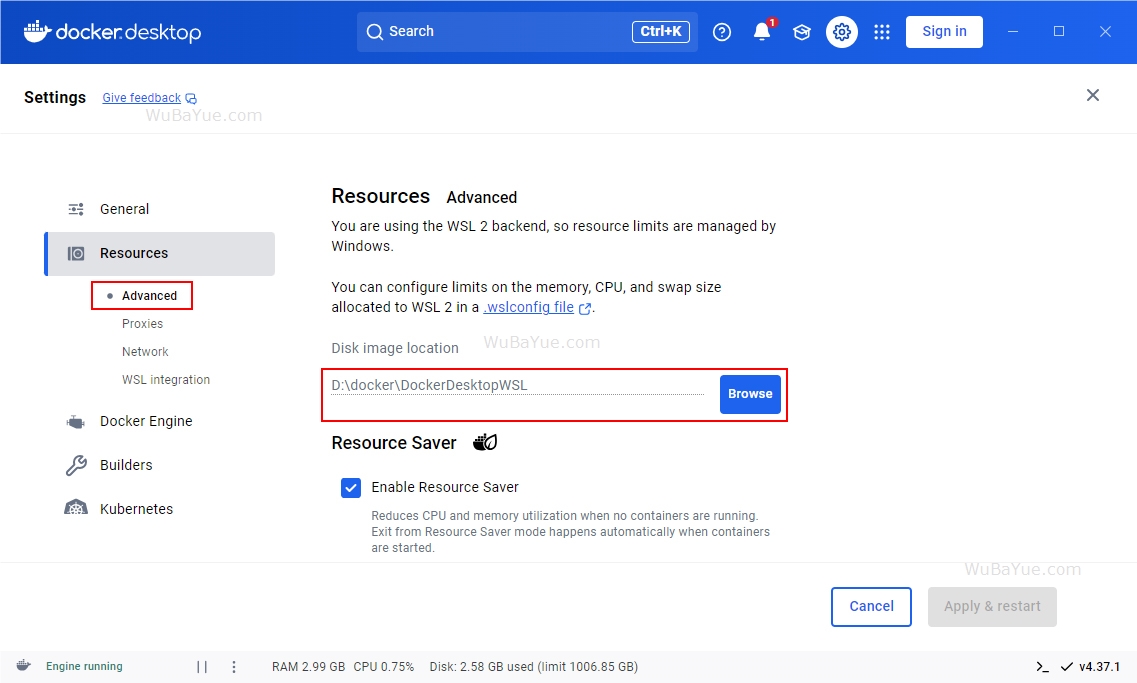
Task: Click the Ctrl+K shortcut badge
Action: (x=661, y=32)
